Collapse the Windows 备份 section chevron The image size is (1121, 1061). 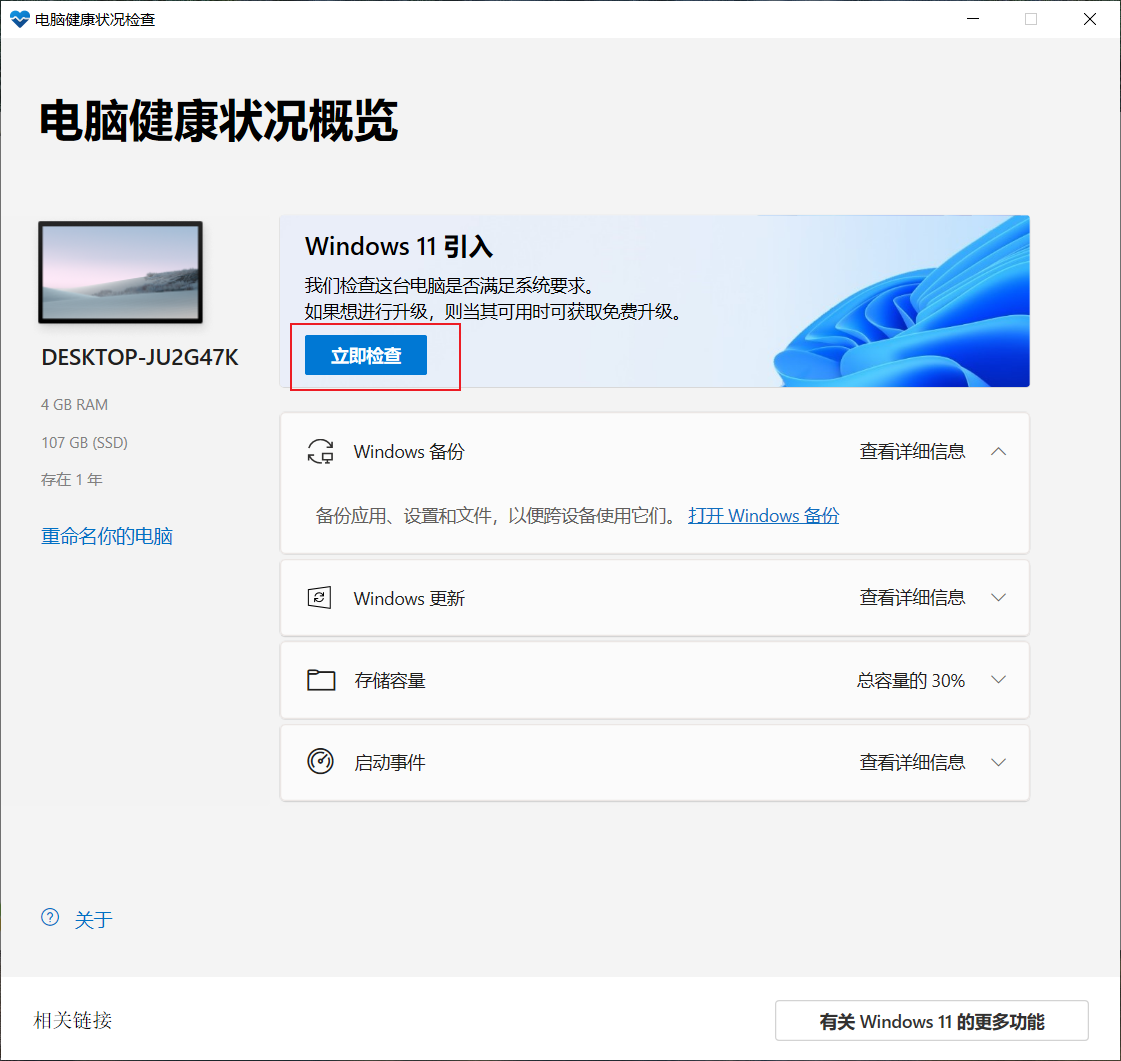[998, 451]
